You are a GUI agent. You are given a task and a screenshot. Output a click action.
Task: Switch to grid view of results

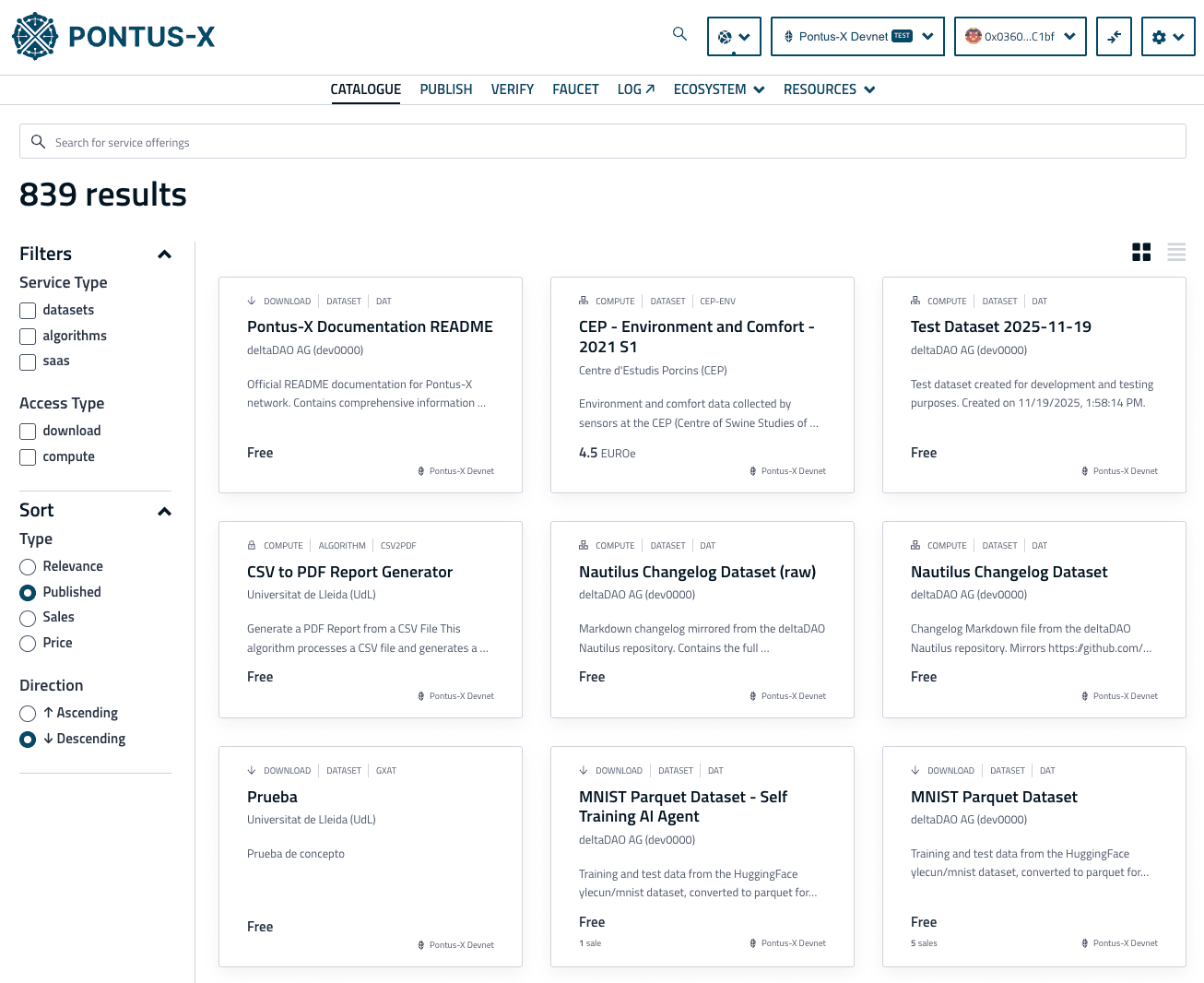(1141, 252)
